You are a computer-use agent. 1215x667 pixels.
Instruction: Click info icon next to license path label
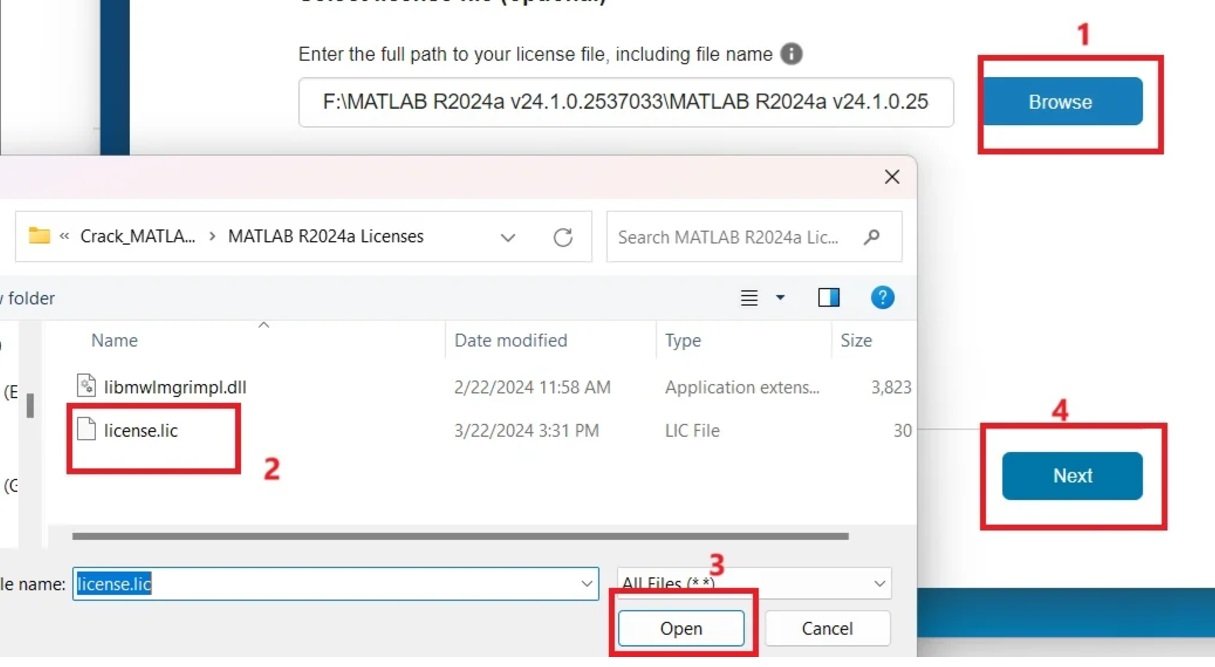791,54
